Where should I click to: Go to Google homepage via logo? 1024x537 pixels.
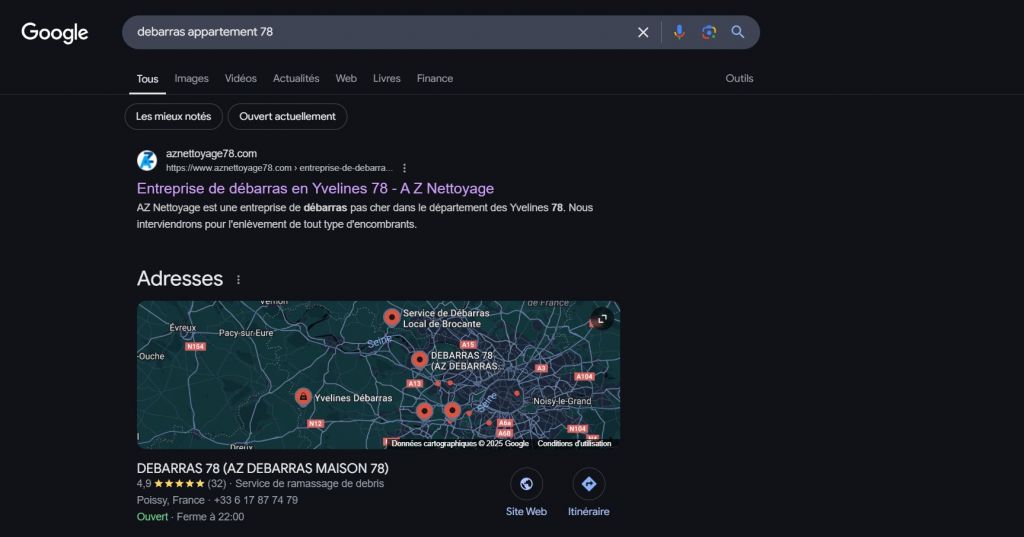[55, 33]
